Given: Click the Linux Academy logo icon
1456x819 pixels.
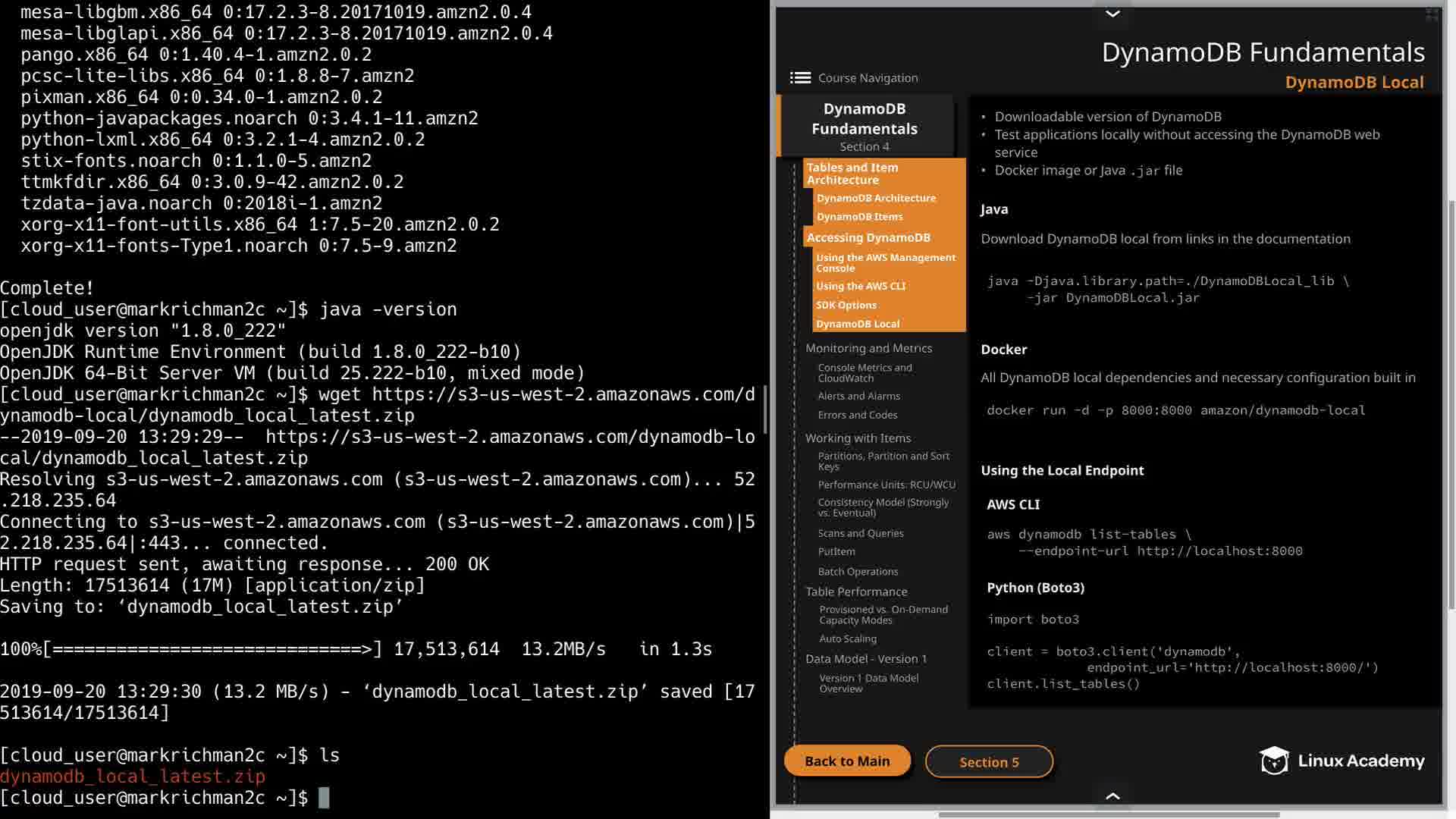Looking at the screenshot, I should coord(1274,761).
